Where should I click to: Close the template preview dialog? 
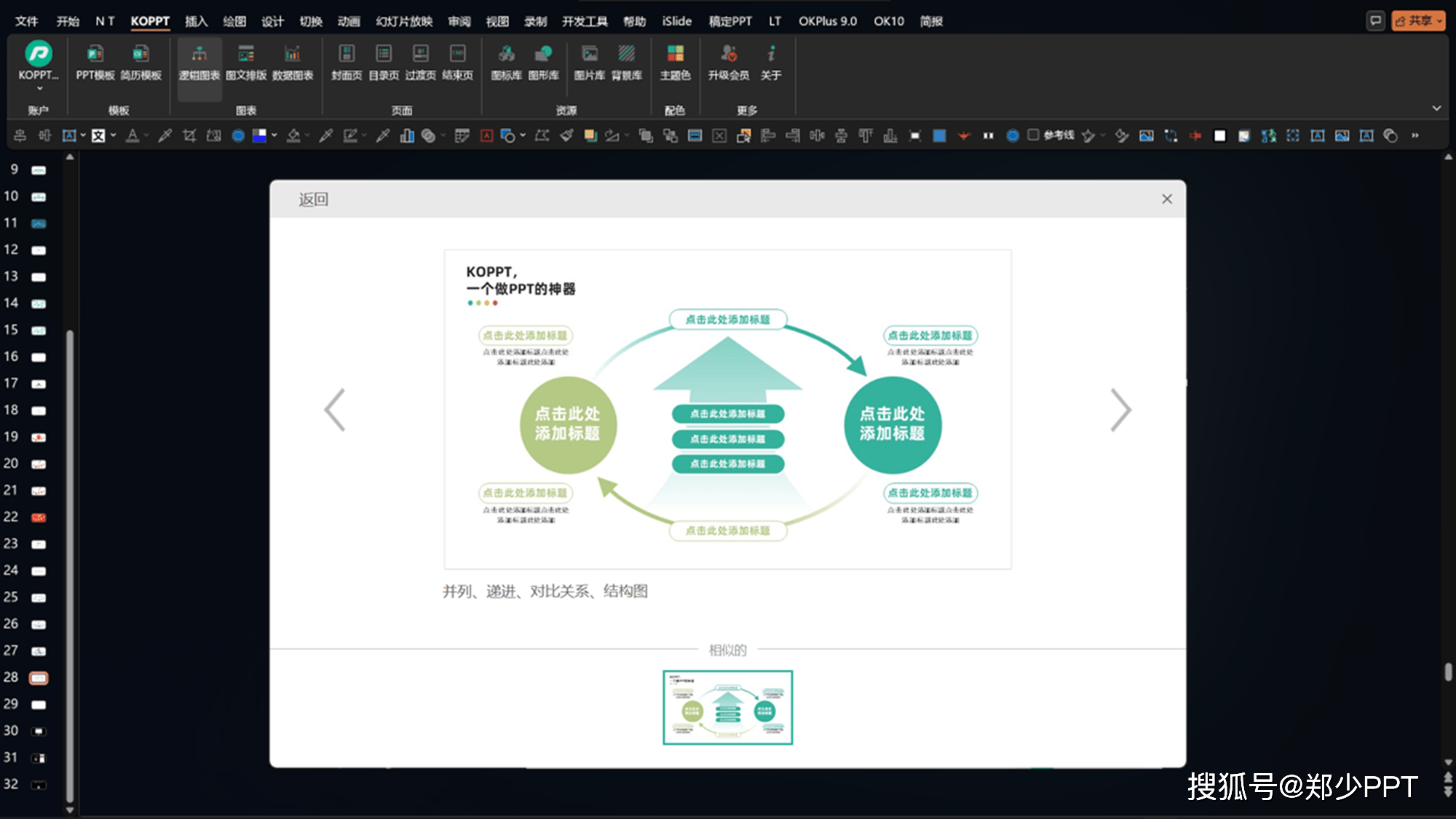pyautogui.click(x=1167, y=199)
